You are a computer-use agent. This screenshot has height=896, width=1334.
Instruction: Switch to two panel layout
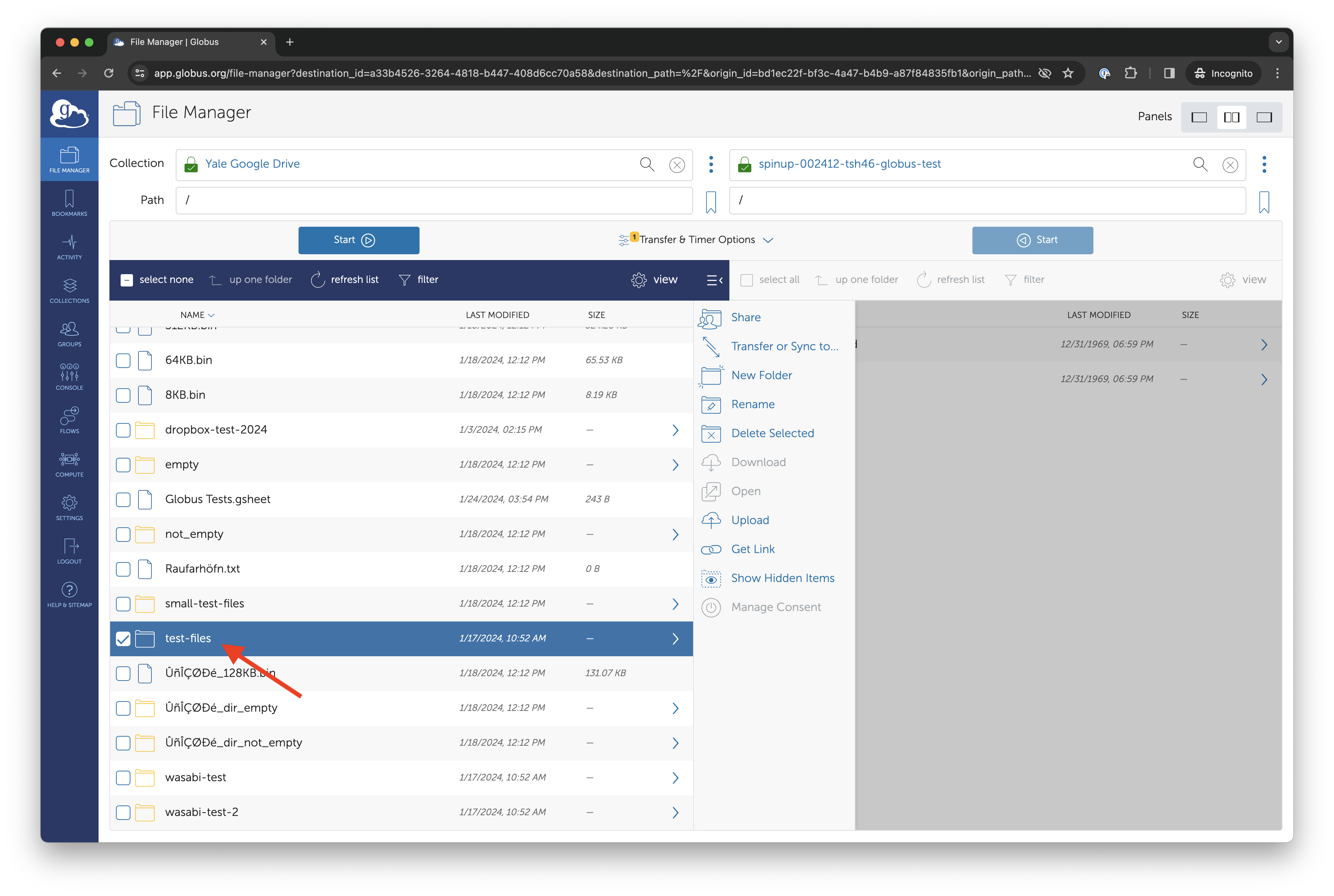[1232, 117]
